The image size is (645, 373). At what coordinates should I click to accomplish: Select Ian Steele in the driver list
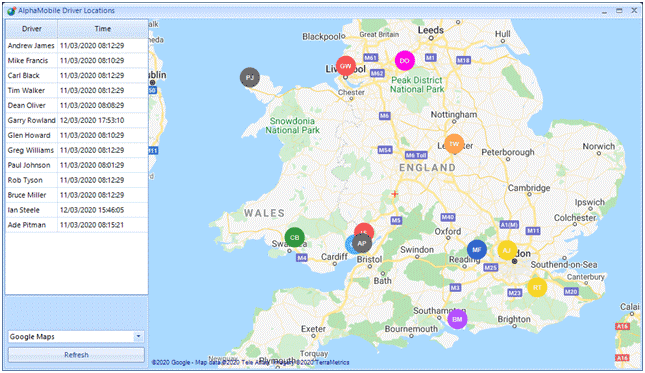click(77, 210)
